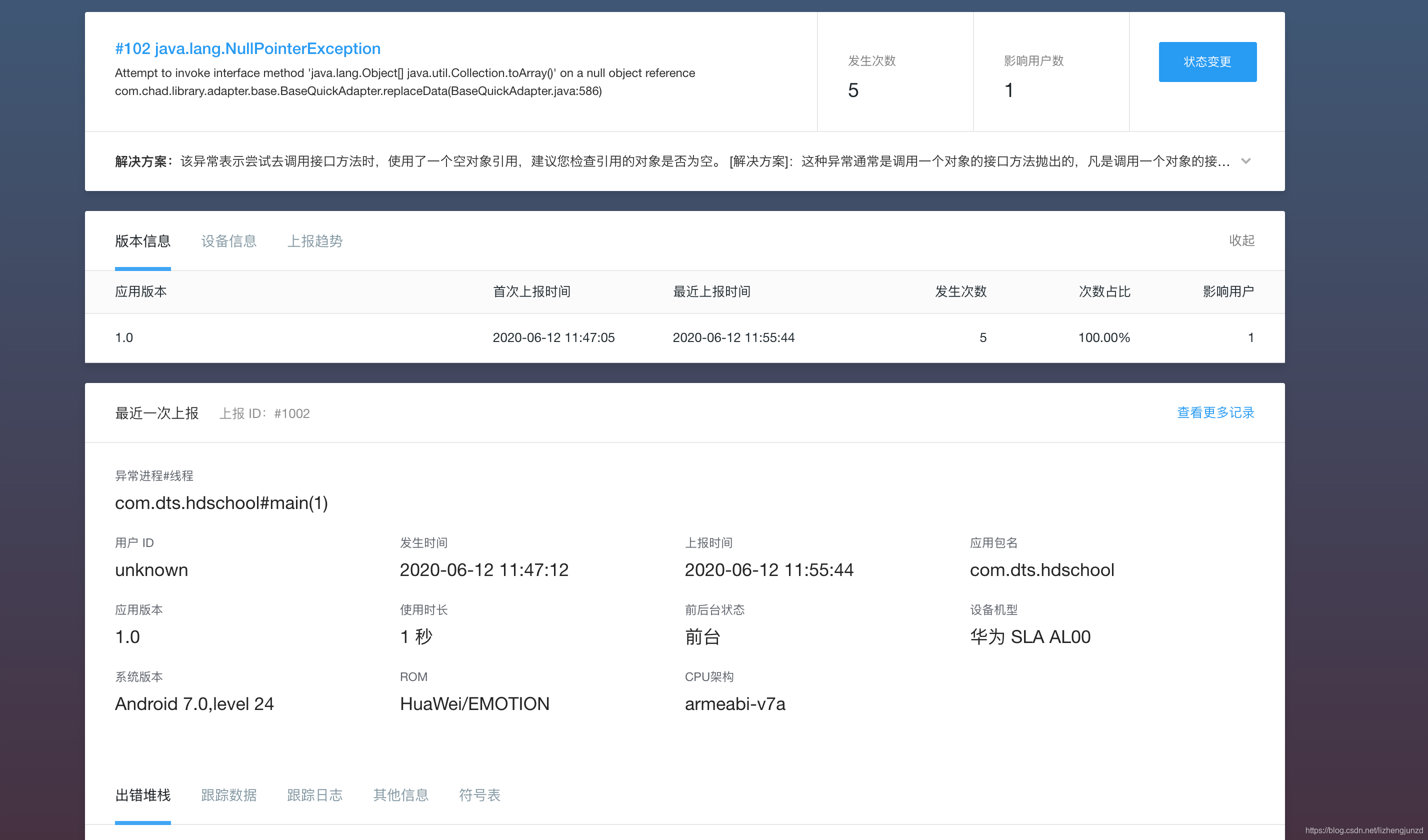Screen dimensions: 1428x840
Task: Click the 发生次数 count value 5
Action: pyautogui.click(x=853, y=89)
